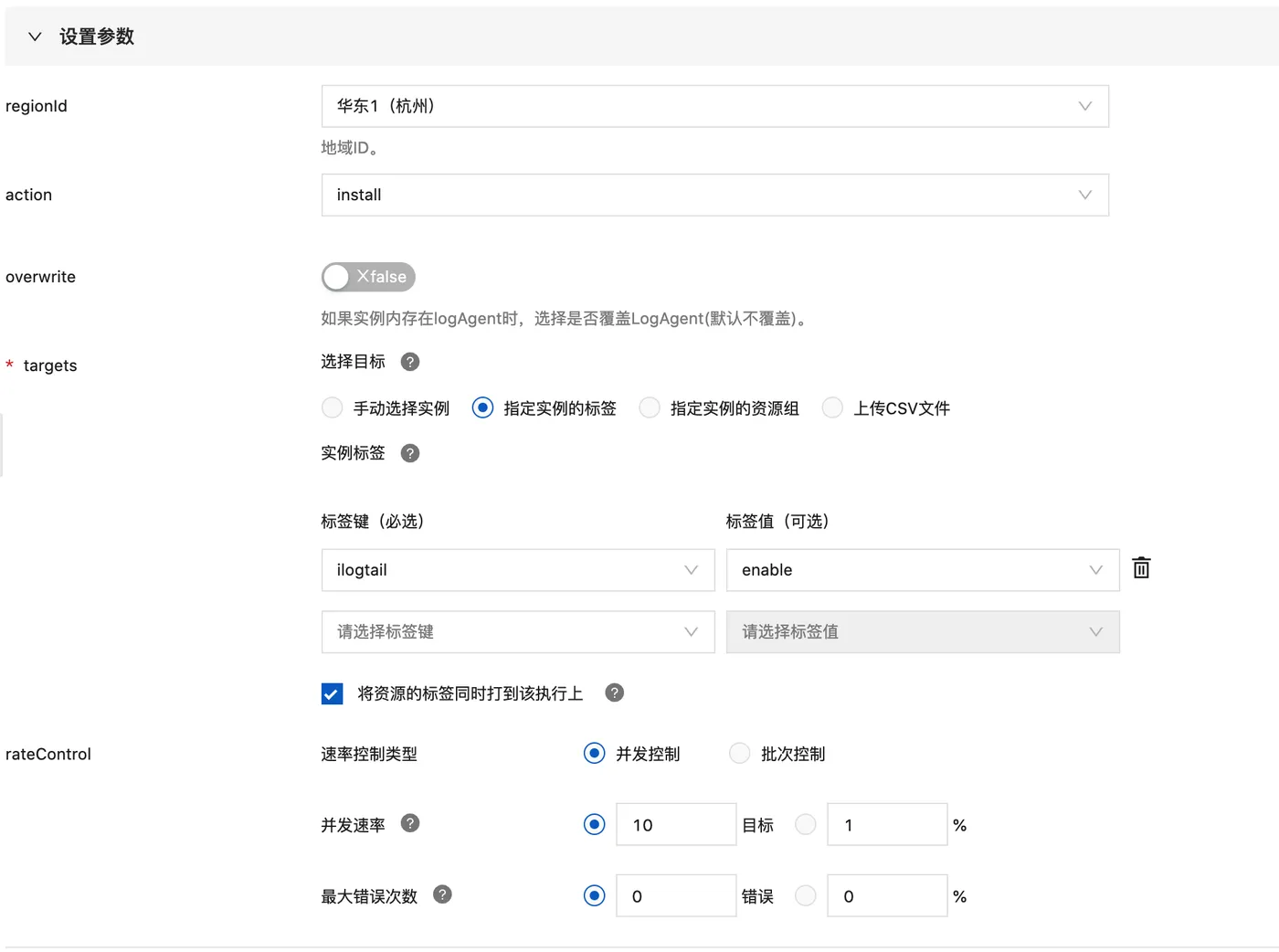
Task: Open the disabled 请选择标签值 dropdown
Action: (x=923, y=632)
